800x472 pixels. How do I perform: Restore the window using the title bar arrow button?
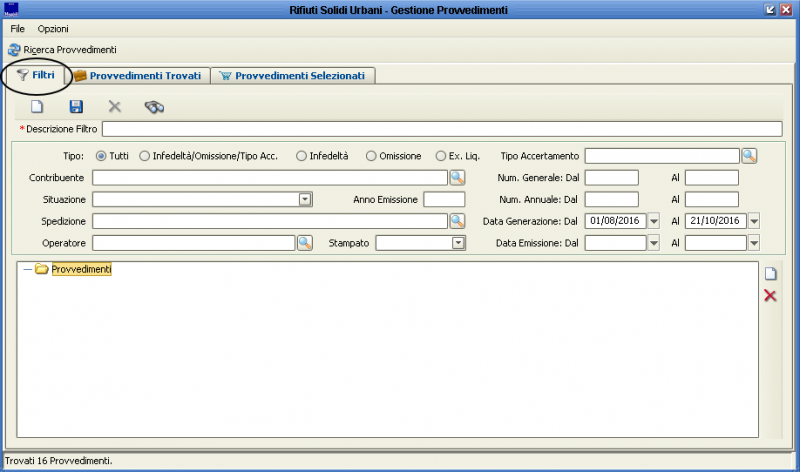click(x=770, y=10)
